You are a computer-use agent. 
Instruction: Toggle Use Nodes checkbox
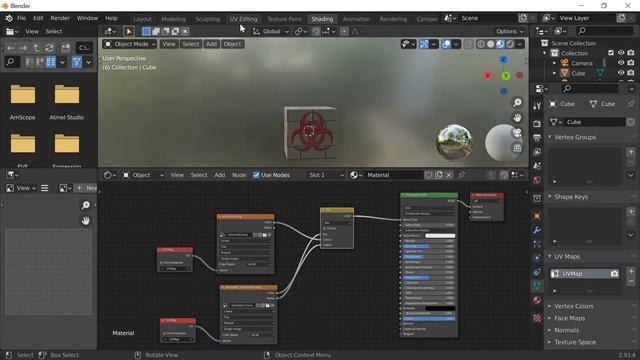click(x=256, y=175)
